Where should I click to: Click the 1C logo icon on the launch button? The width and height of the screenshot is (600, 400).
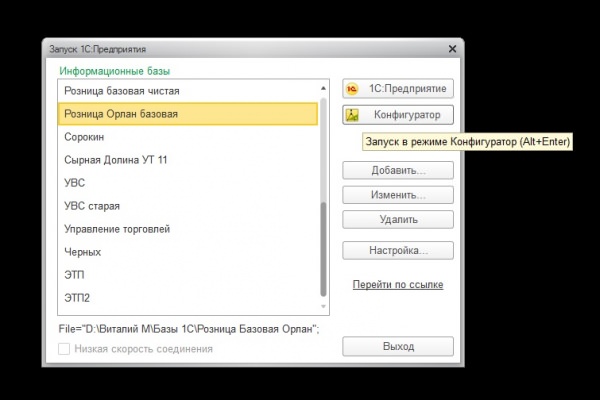pos(352,89)
